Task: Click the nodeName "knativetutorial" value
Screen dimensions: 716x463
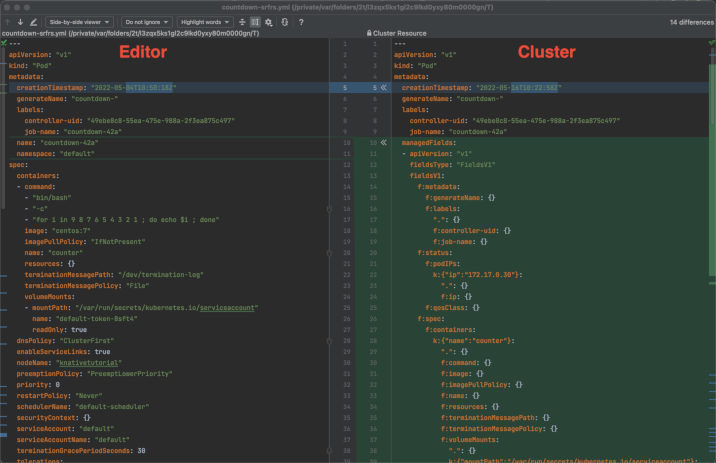Action: click(89, 363)
